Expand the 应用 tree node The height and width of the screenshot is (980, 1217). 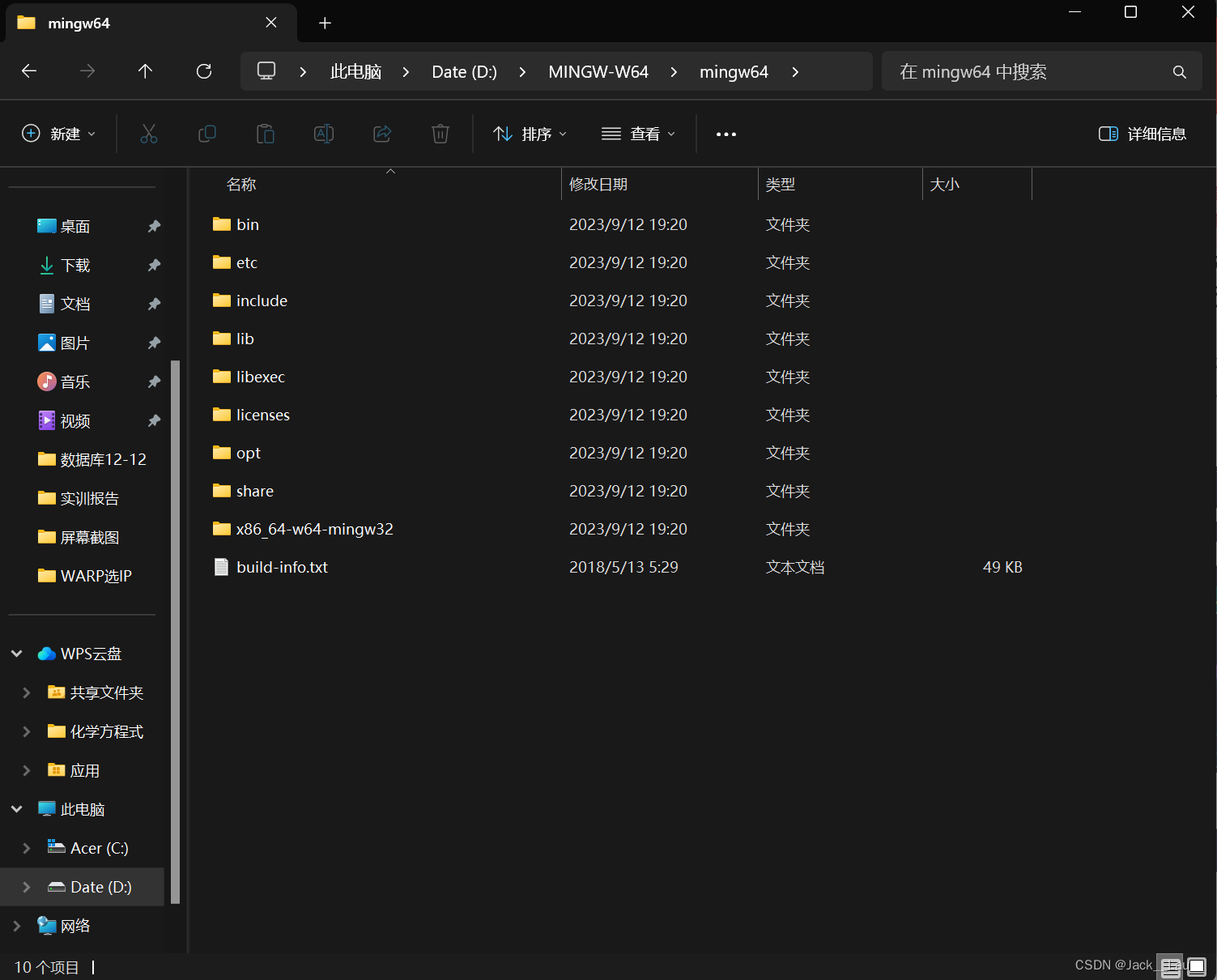[x=27, y=770]
